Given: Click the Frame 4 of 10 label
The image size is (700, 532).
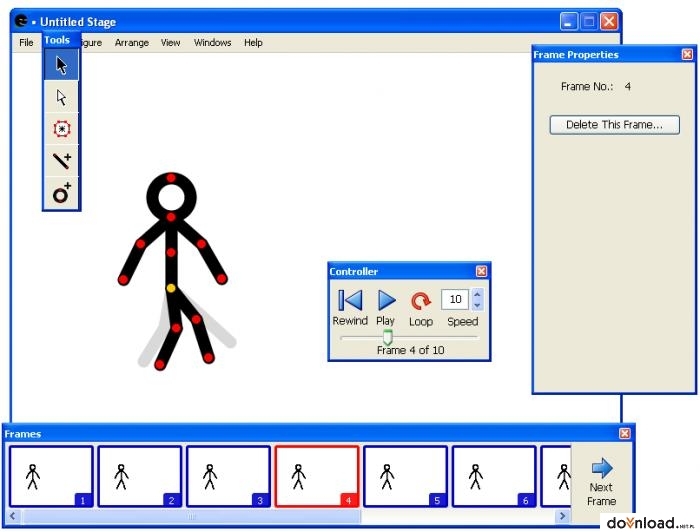Looking at the screenshot, I should (x=410, y=350).
